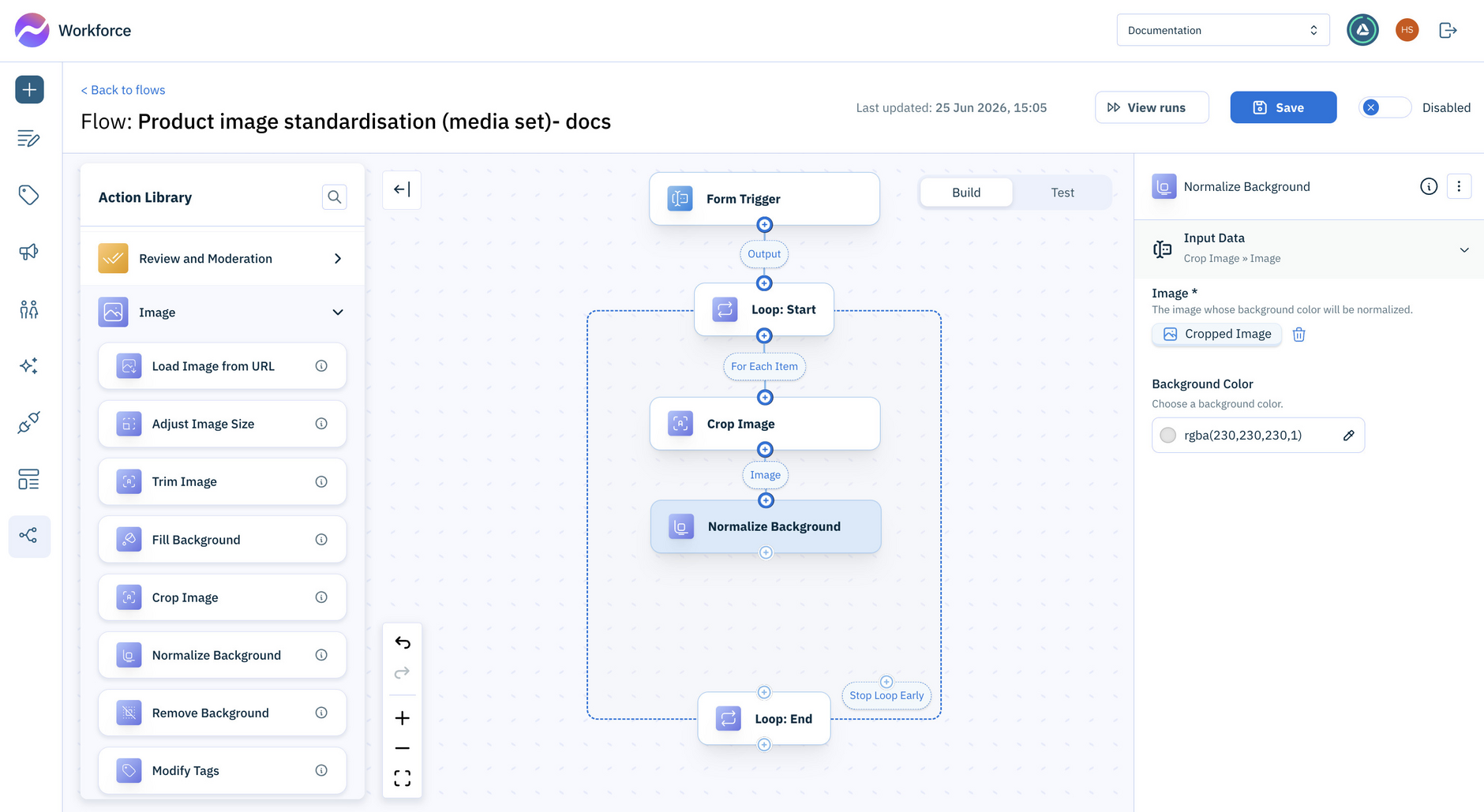The width and height of the screenshot is (1484, 812).
Task: Open the plug integrations sidebar icon
Action: (x=28, y=423)
